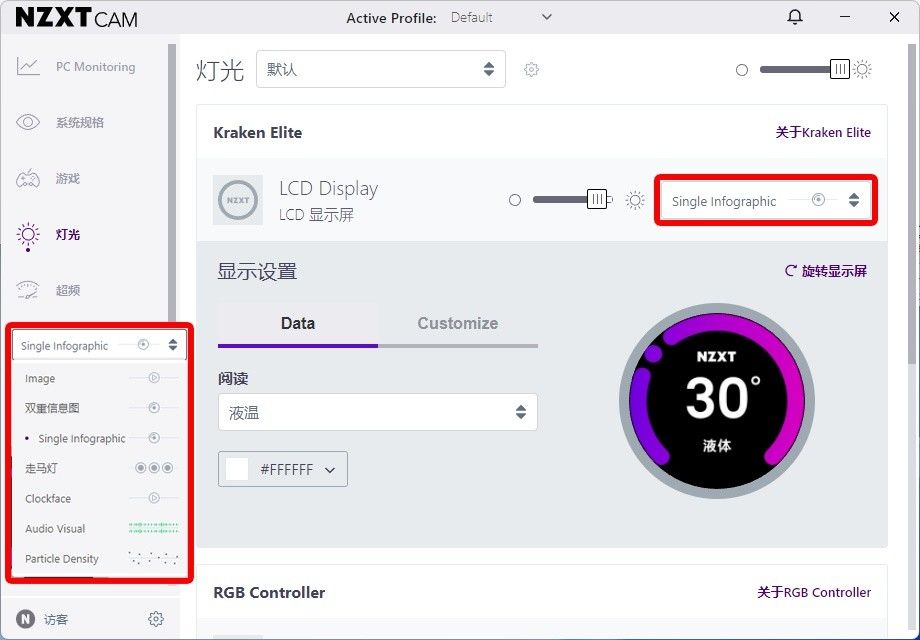Go to 游戏 section
920x640 pixels.
(x=67, y=178)
